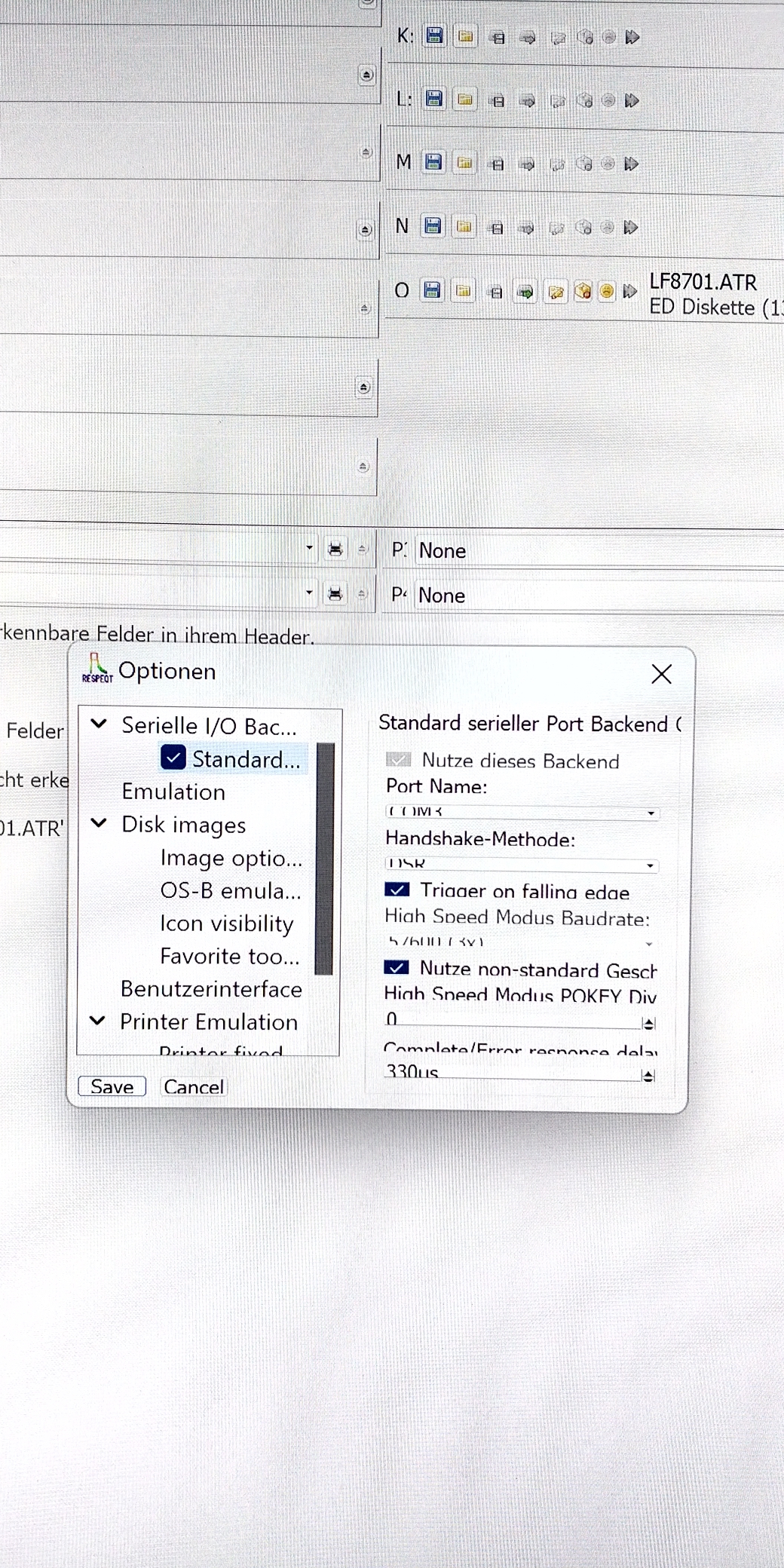Open the Port Name dropdown
Viewport: 784px width, 1568px height.
[650, 813]
